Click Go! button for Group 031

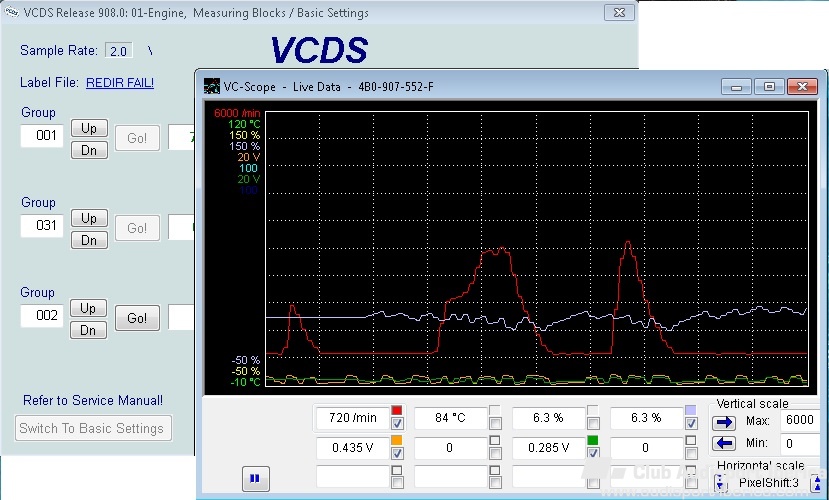pyautogui.click(x=137, y=228)
